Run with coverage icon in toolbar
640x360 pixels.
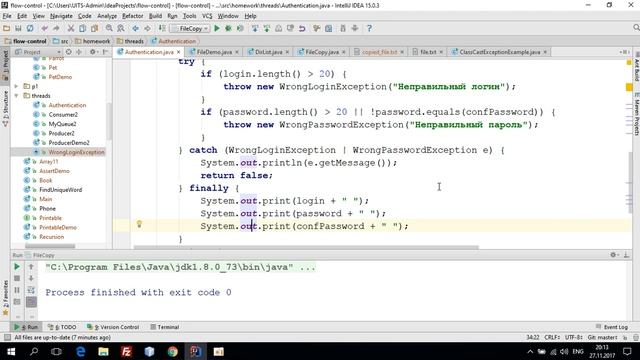click(240, 28)
